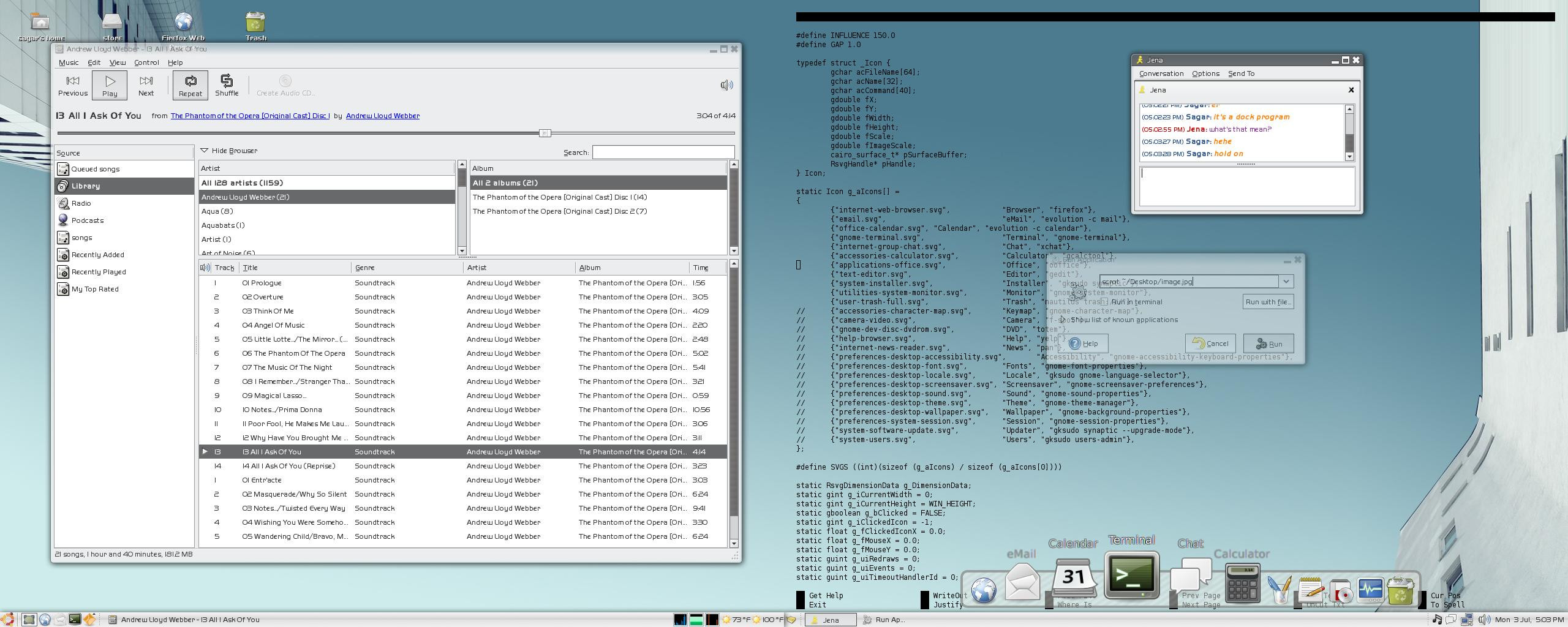Click 'Run with file...' button
This screenshot has width=1568, height=627.
click(x=1268, y=302)
